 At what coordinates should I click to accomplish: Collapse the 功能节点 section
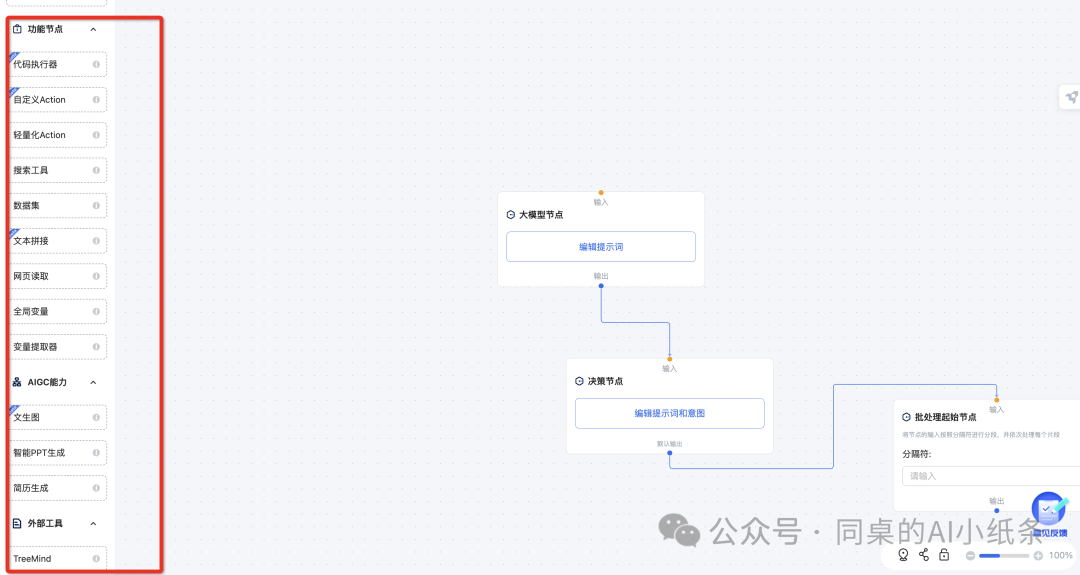[x=93, y=30]
